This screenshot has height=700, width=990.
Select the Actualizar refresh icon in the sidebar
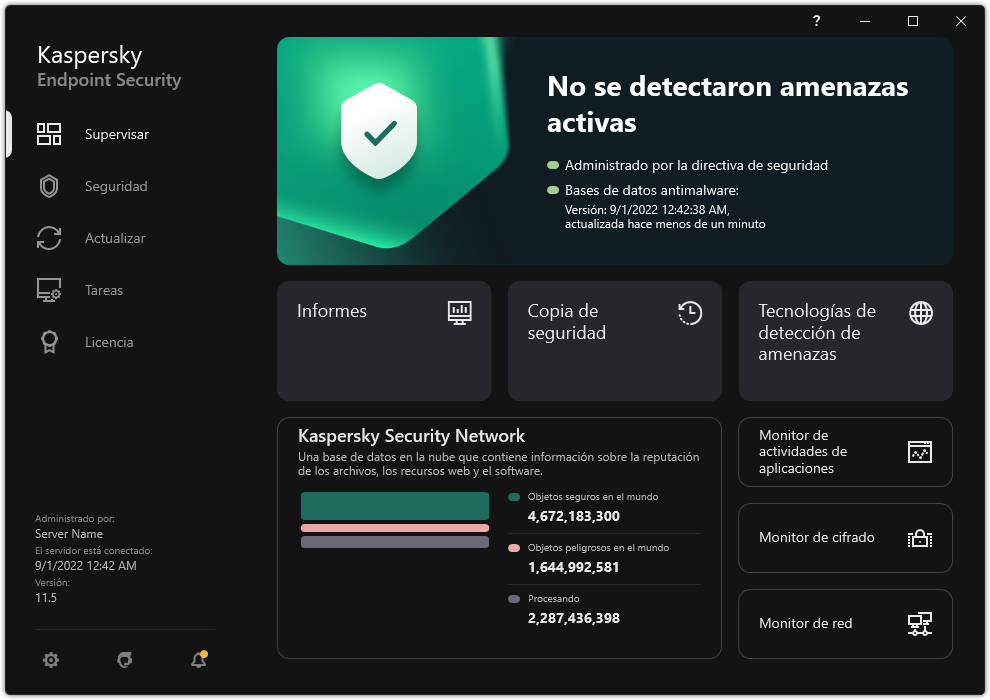(x=48, y=238)
